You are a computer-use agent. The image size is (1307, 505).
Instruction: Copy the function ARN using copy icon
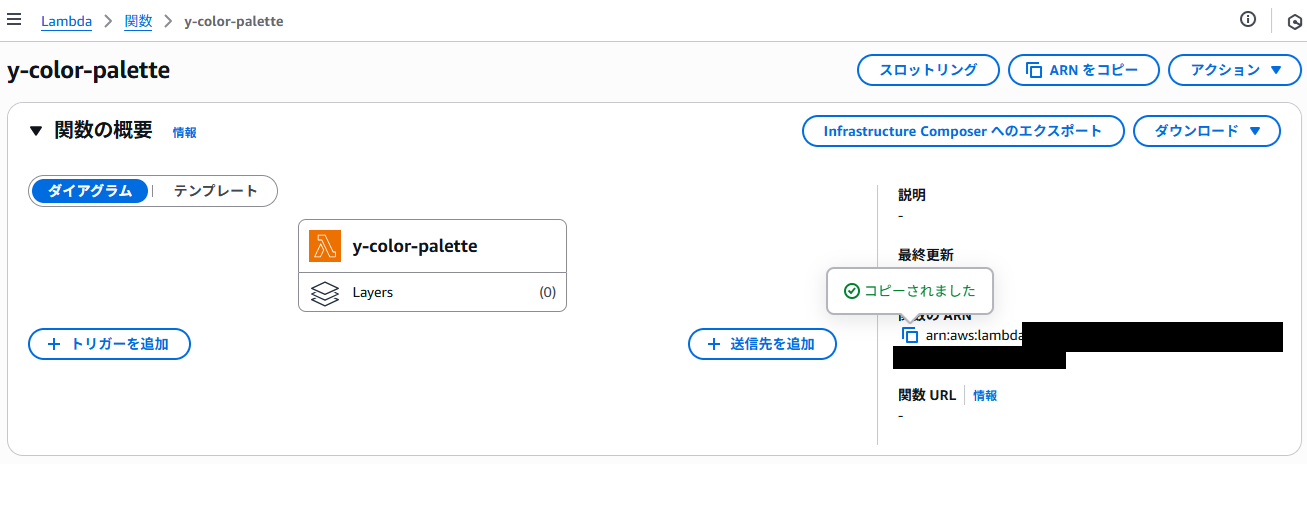[x=910, y=335]
